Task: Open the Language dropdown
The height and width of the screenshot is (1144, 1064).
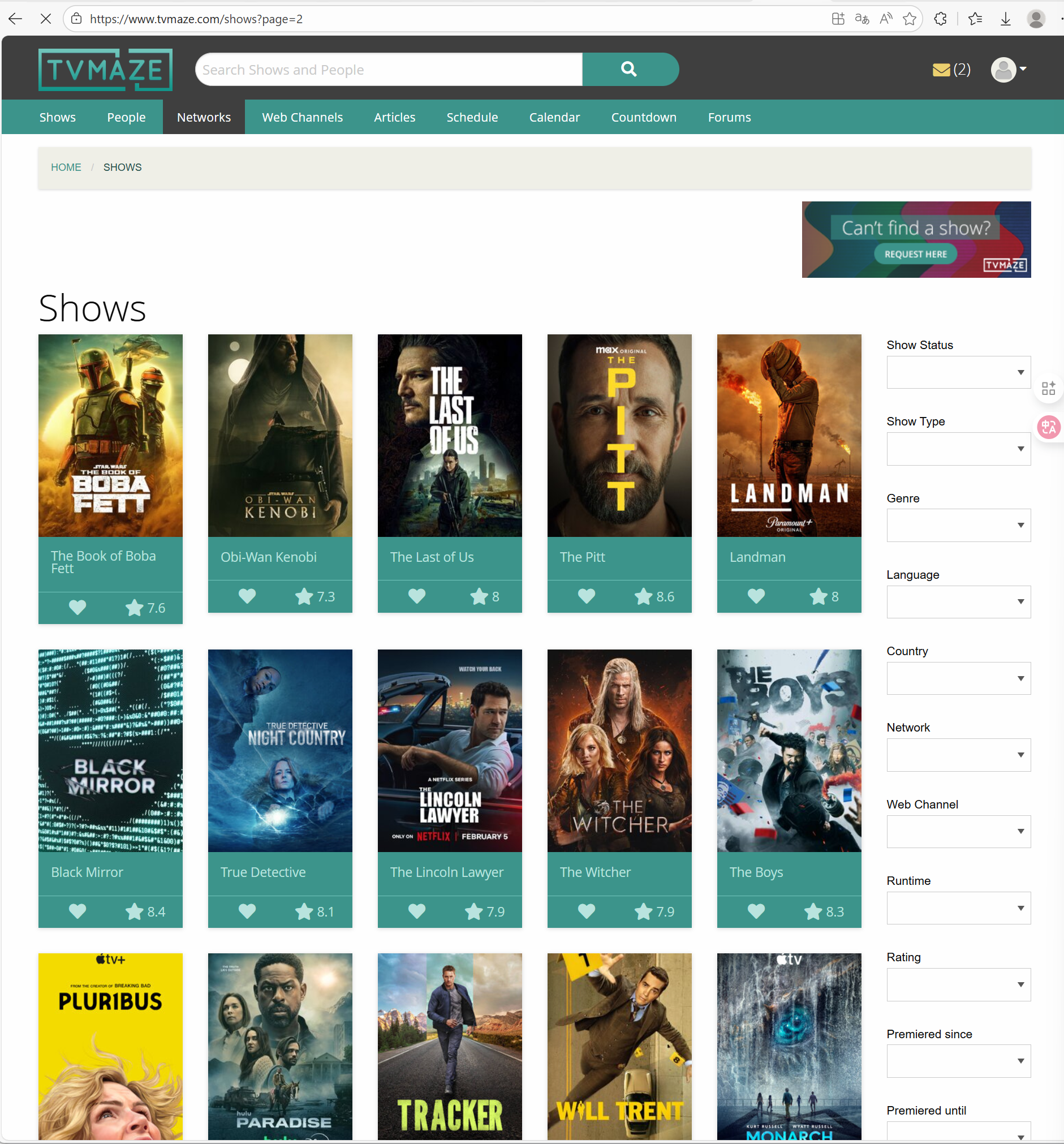Action: tap(958, 602)
